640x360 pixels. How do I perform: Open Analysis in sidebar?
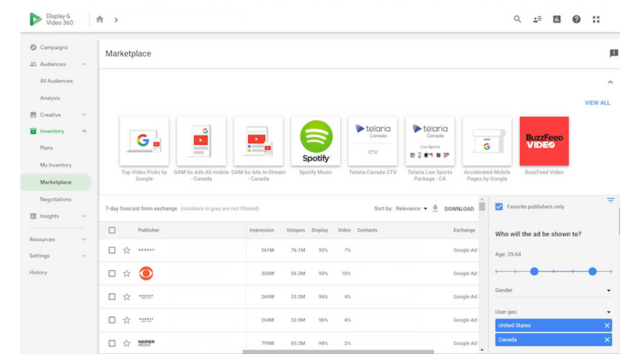[x=50, y=98]
